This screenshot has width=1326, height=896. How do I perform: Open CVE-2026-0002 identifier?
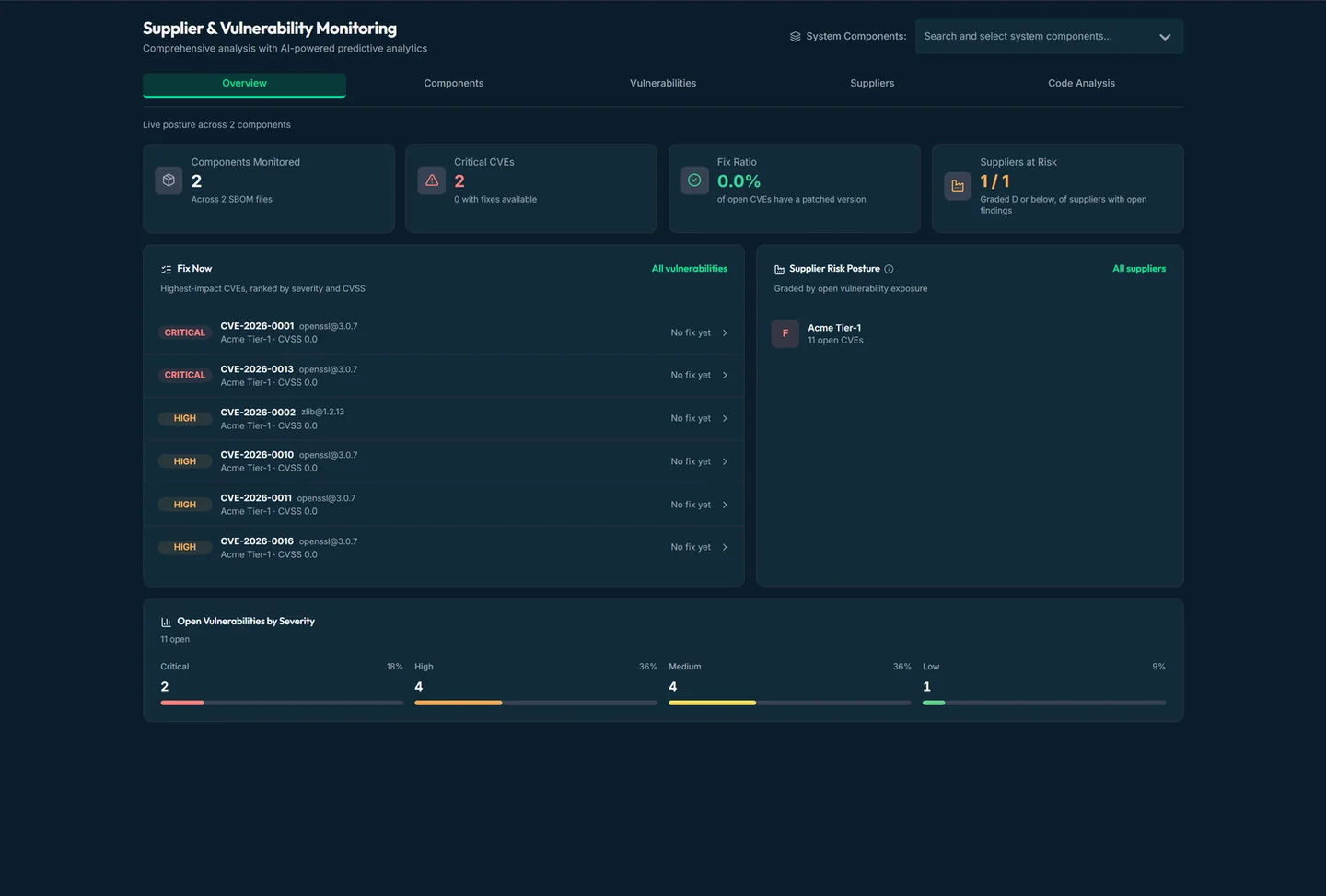point(258,413)
